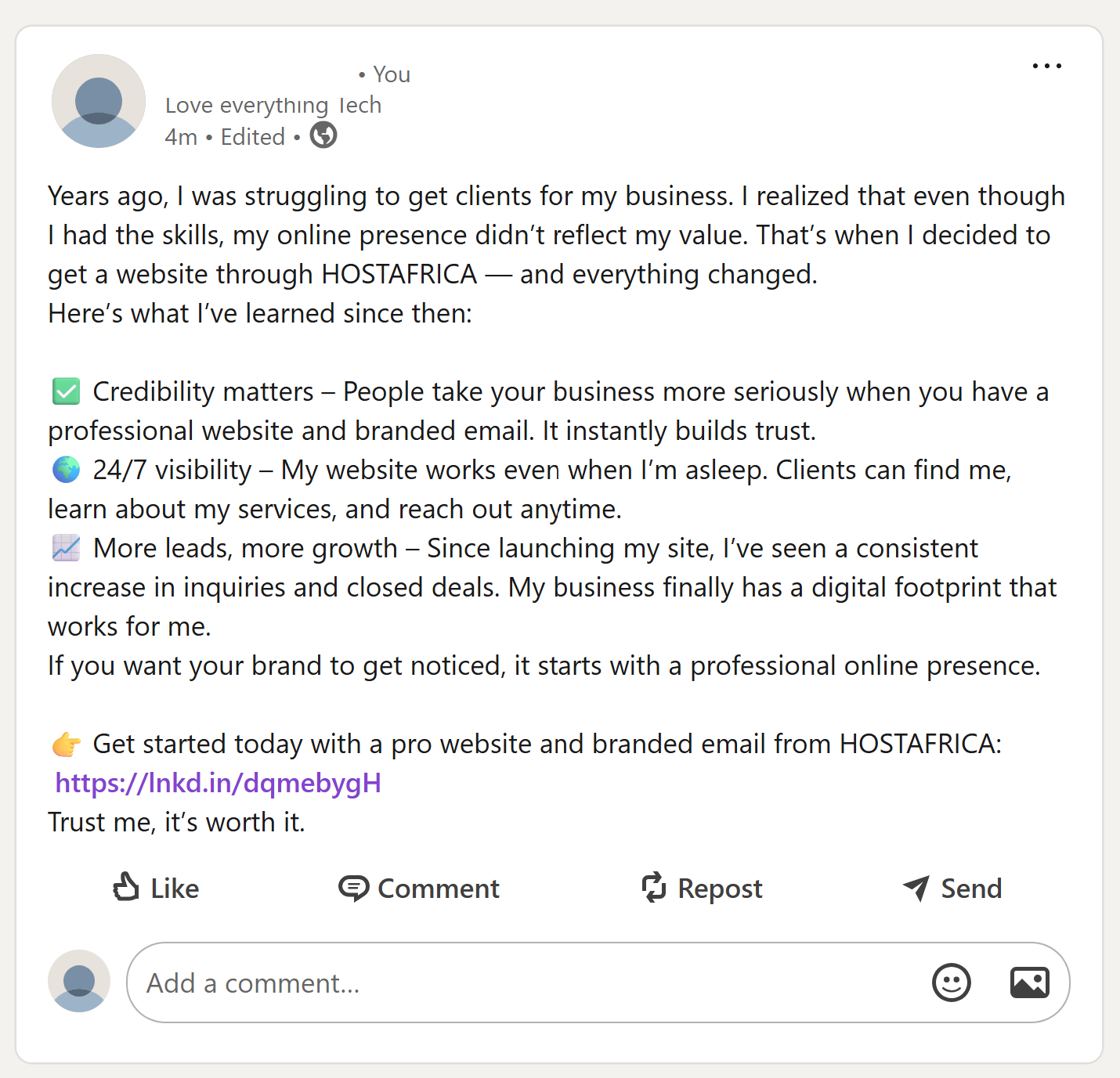Click the Love everything Tech headline
The image size is (1120, 1078).
click(x=273, y=105)
